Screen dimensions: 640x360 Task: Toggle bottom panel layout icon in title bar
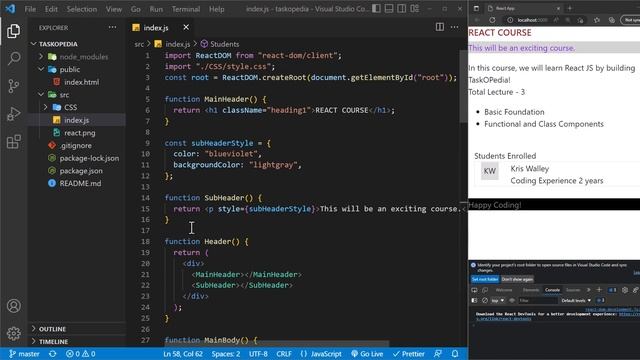(x=389, y=9)
